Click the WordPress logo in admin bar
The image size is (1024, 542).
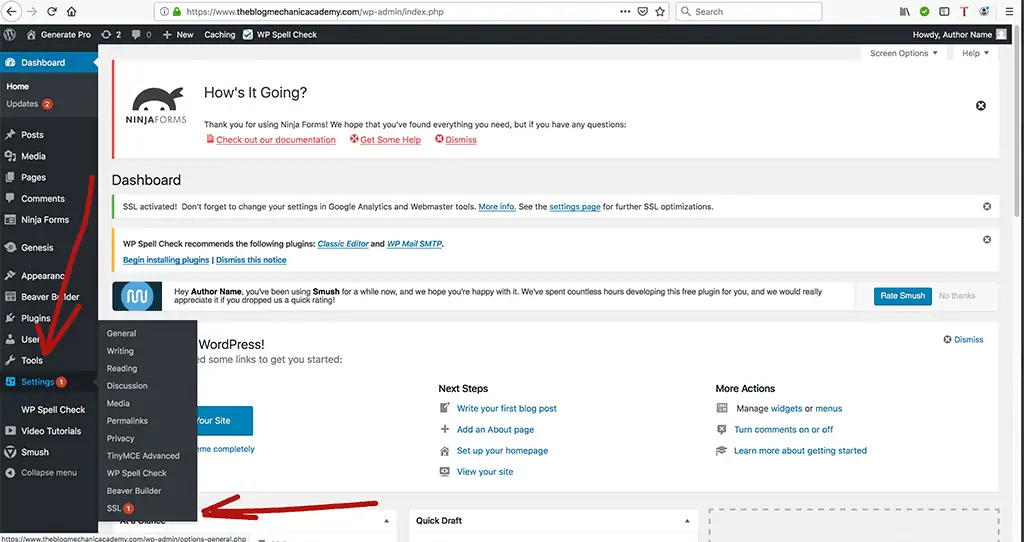[x=10, y=34]
